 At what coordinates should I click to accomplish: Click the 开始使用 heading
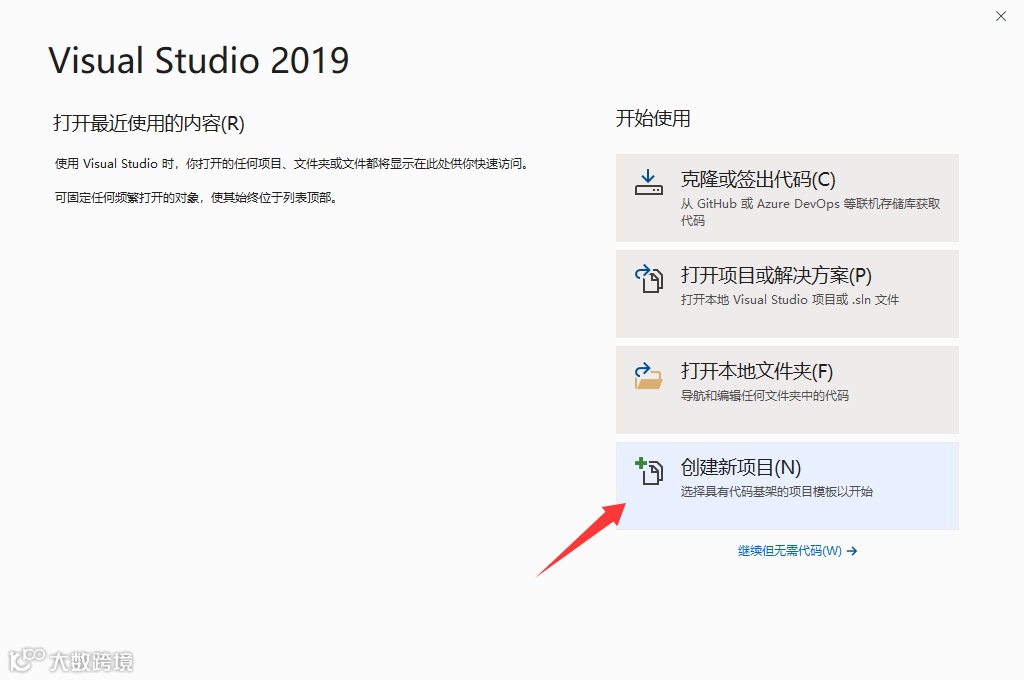tap(653, 118)
